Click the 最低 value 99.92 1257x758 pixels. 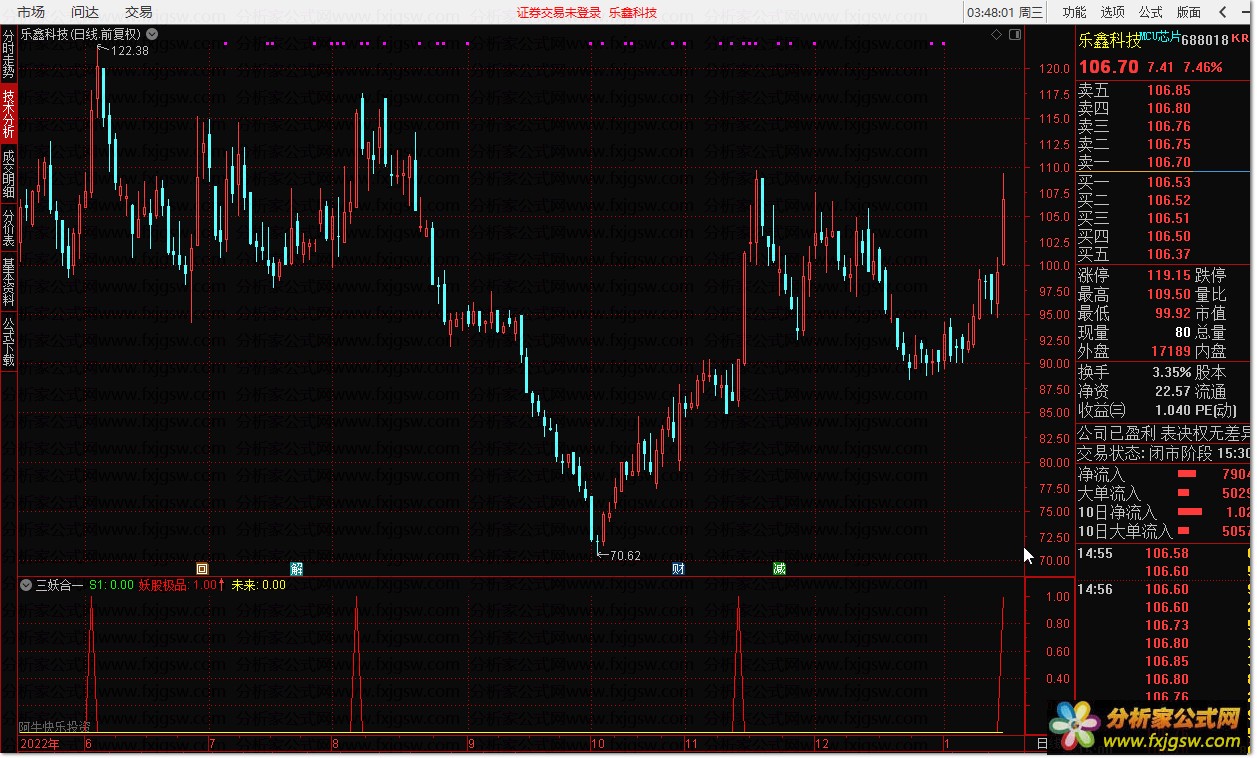pyautogui.click(x=1172, y=313)
